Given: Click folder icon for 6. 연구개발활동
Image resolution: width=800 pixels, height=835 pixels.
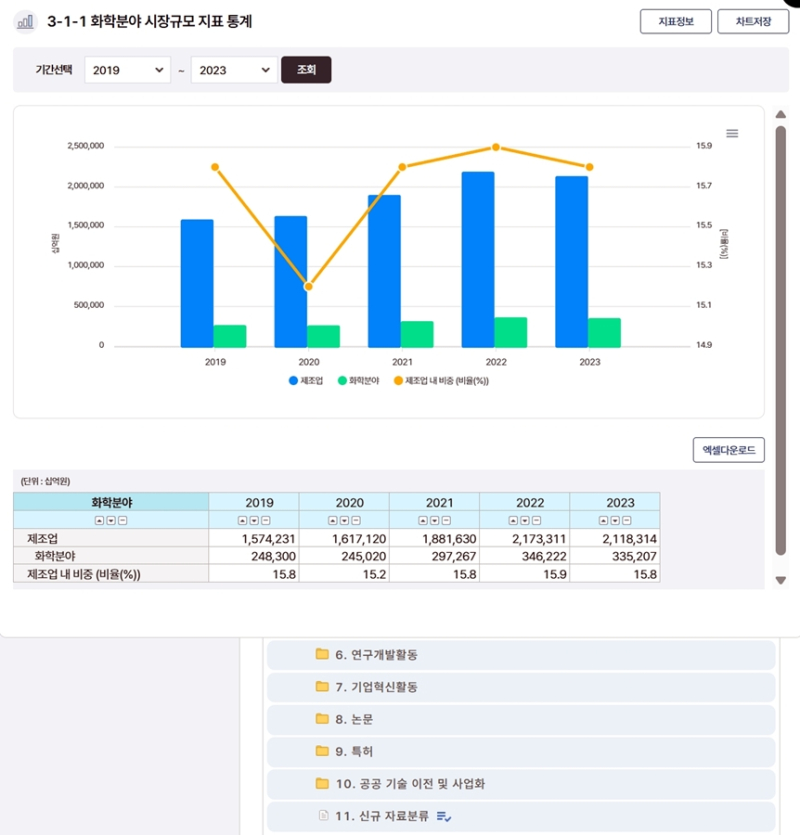Looking at the screenshot, I should click(322, 655).
